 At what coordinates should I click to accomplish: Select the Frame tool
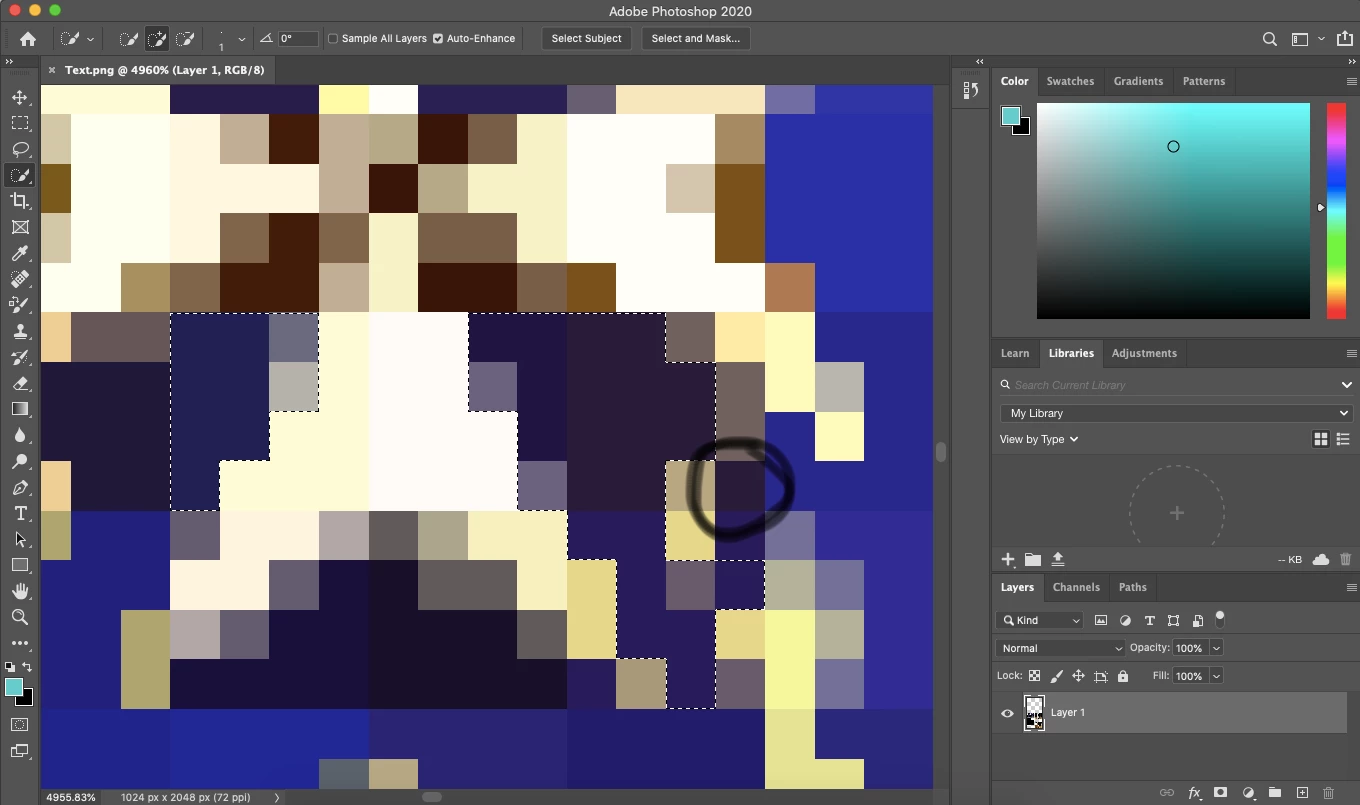click(x=19, y=227)
